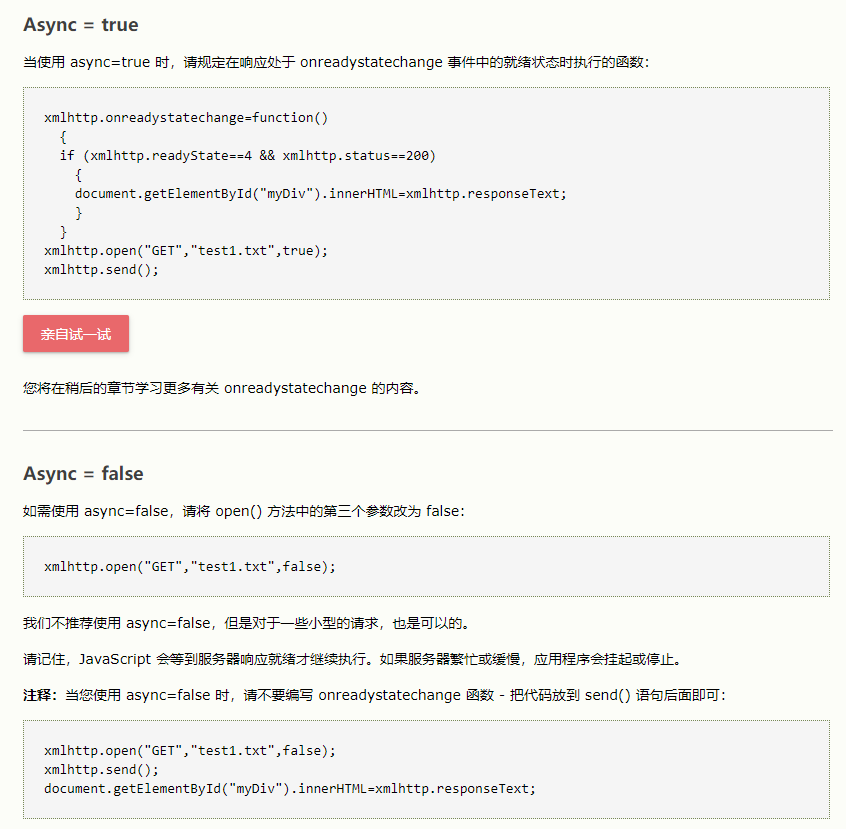
Task: Click the async=true inline code text
Action: pos(98,61)
